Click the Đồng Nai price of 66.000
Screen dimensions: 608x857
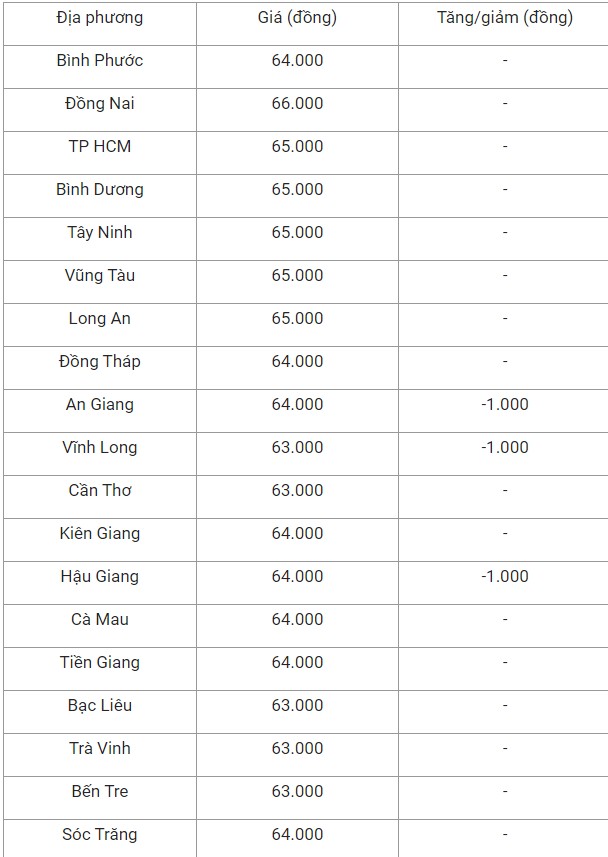[297, 104]
